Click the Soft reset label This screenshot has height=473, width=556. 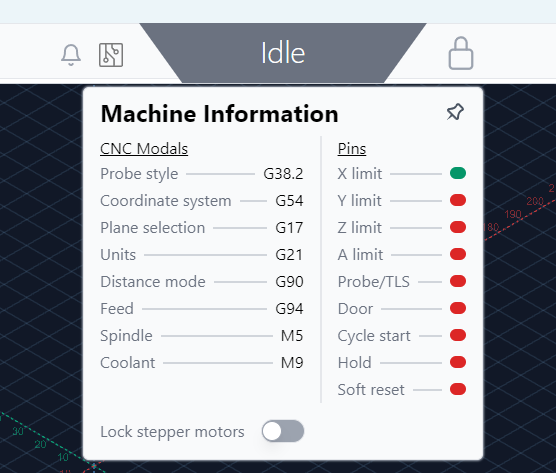coord(371,390)
